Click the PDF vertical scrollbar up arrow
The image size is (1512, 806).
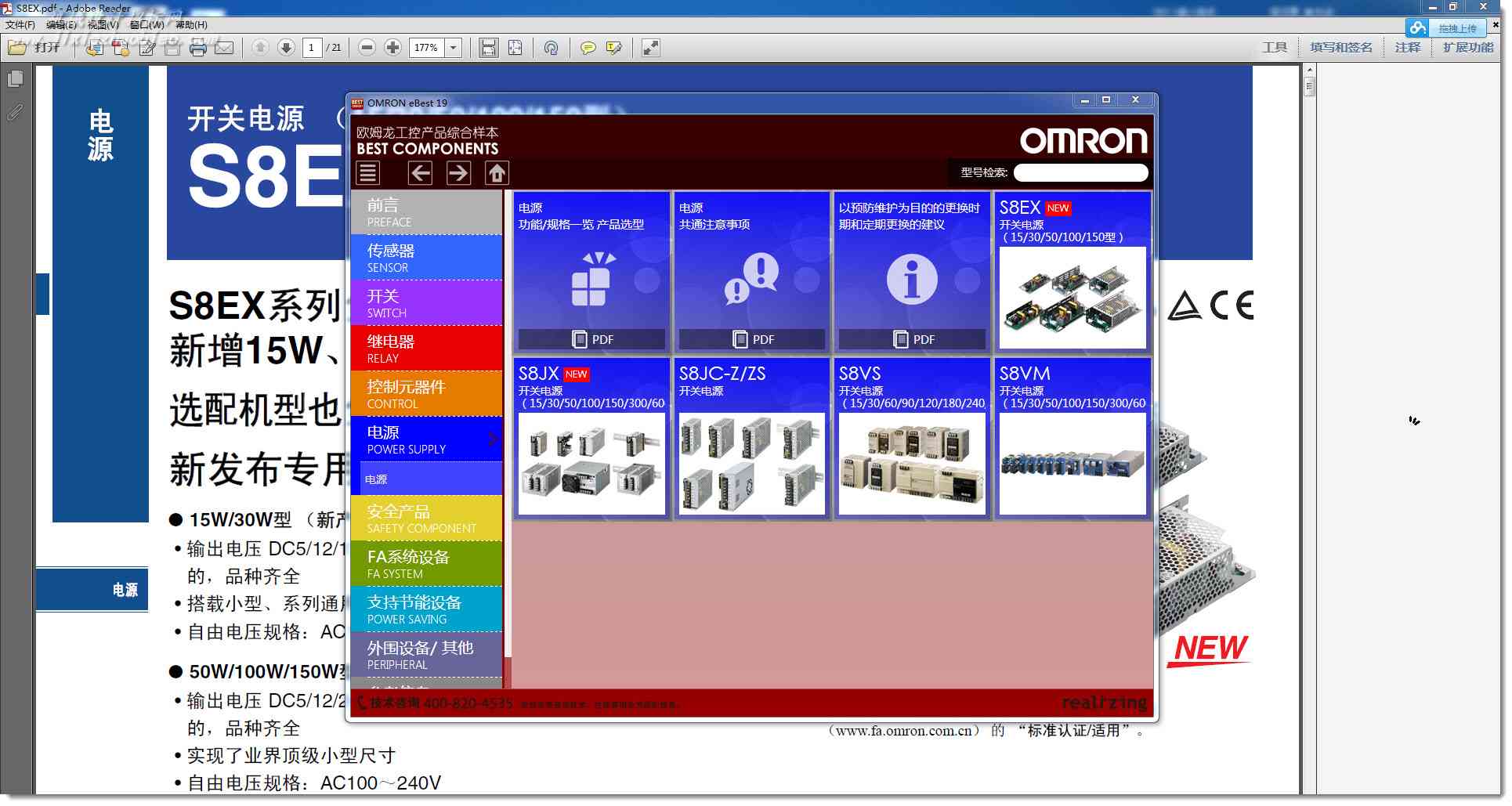(x=1309, y=70)
